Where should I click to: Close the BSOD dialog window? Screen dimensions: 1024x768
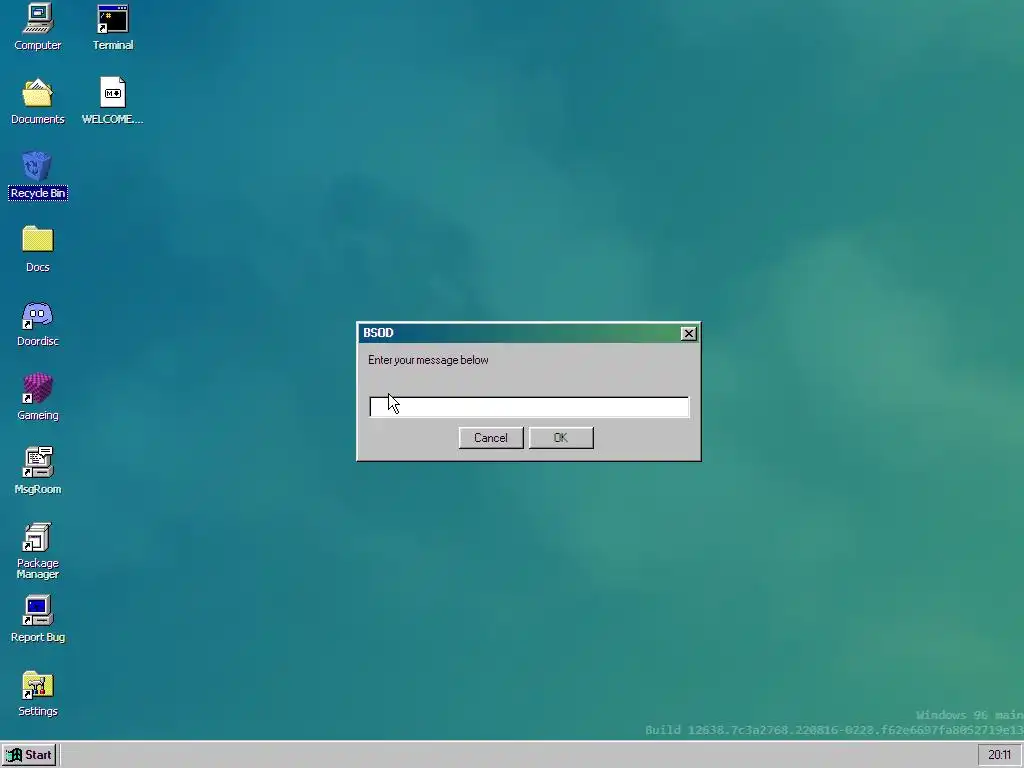tap(688, 333)
